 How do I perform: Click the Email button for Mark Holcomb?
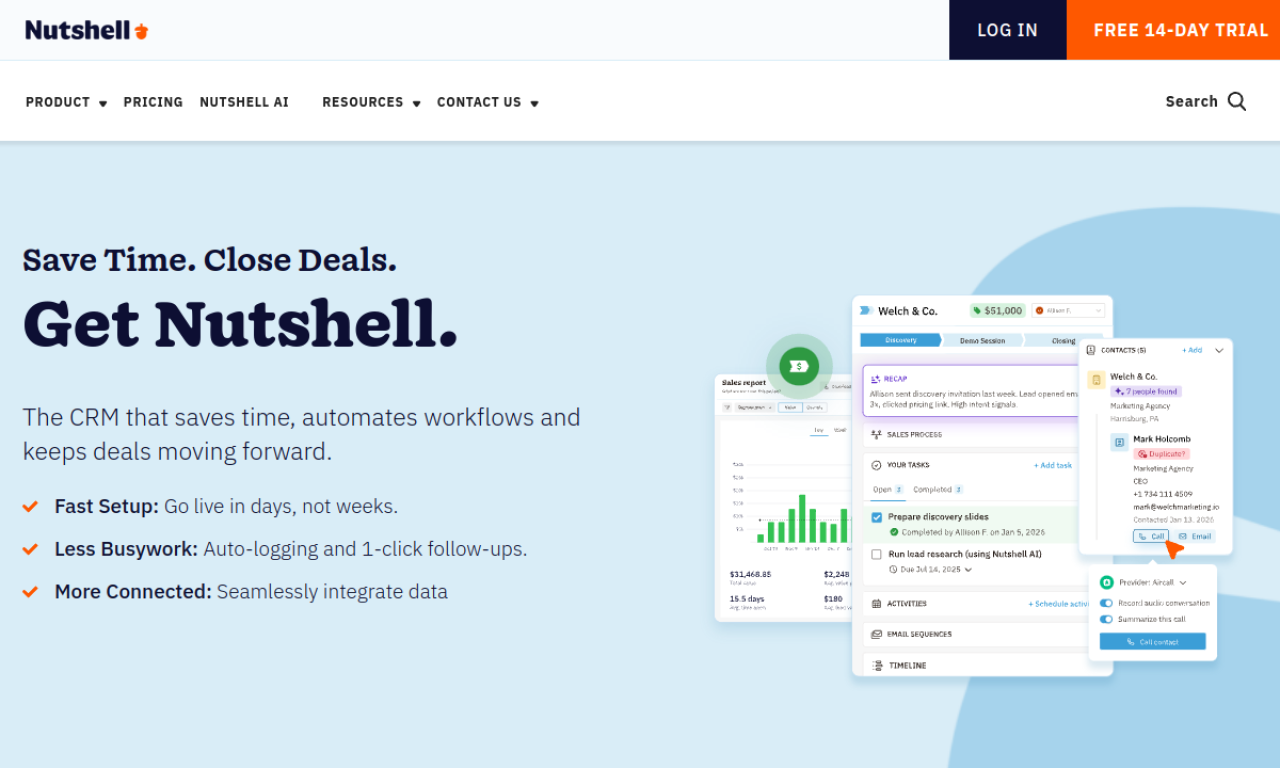pos(1194,536)
